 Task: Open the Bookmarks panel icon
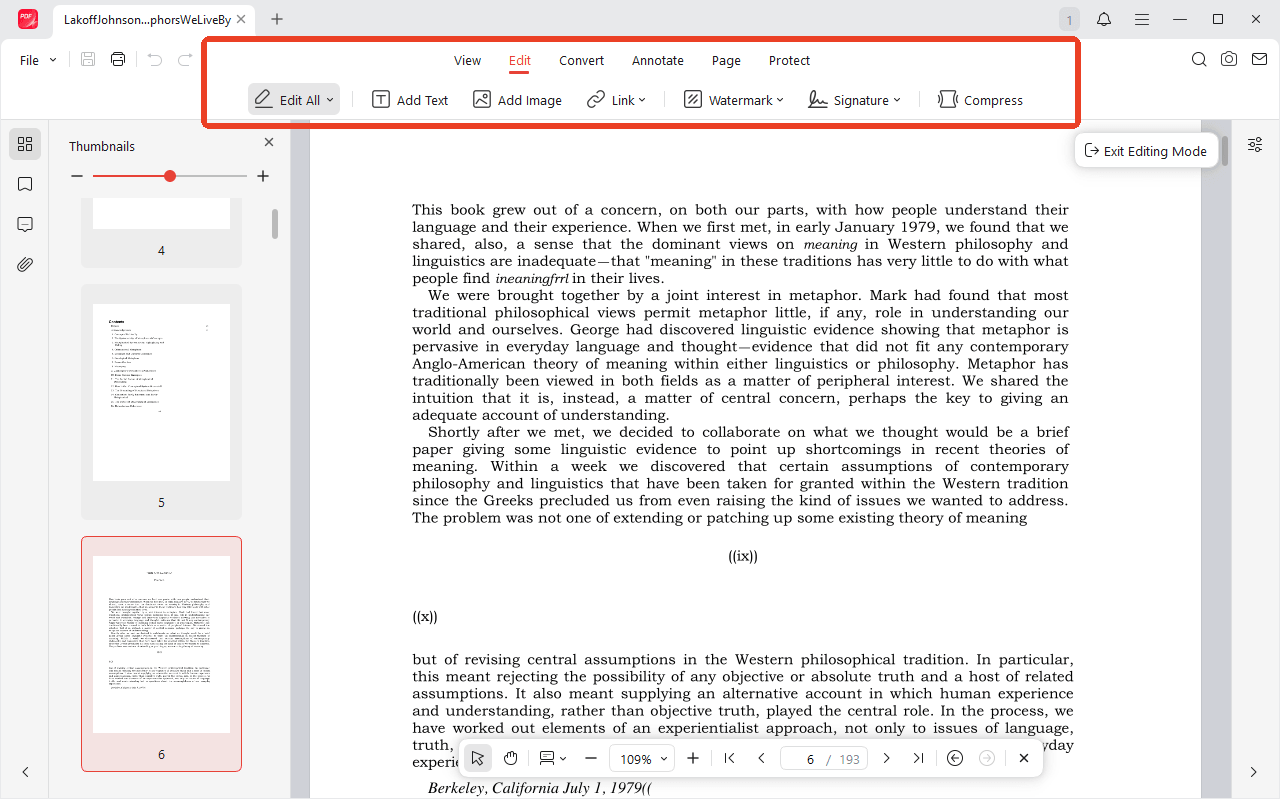(x=25, y=184)
